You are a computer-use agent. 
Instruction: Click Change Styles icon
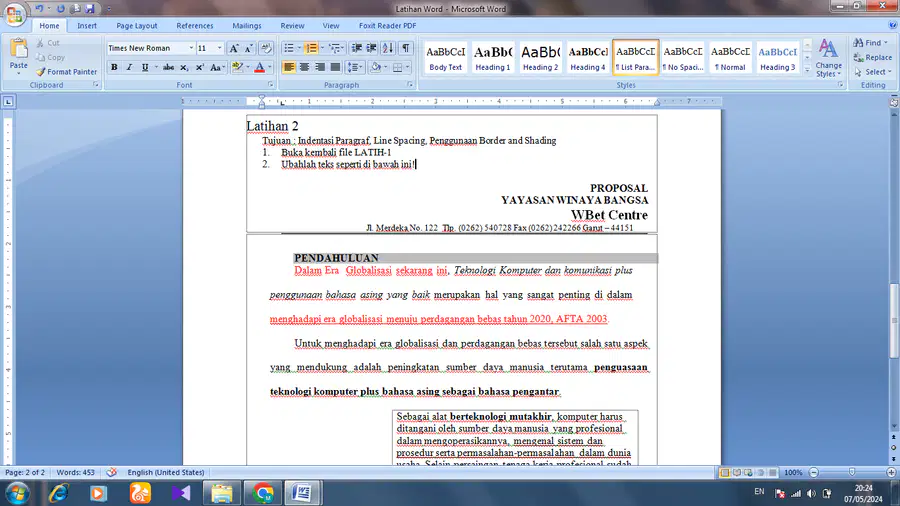pos(828,57)
